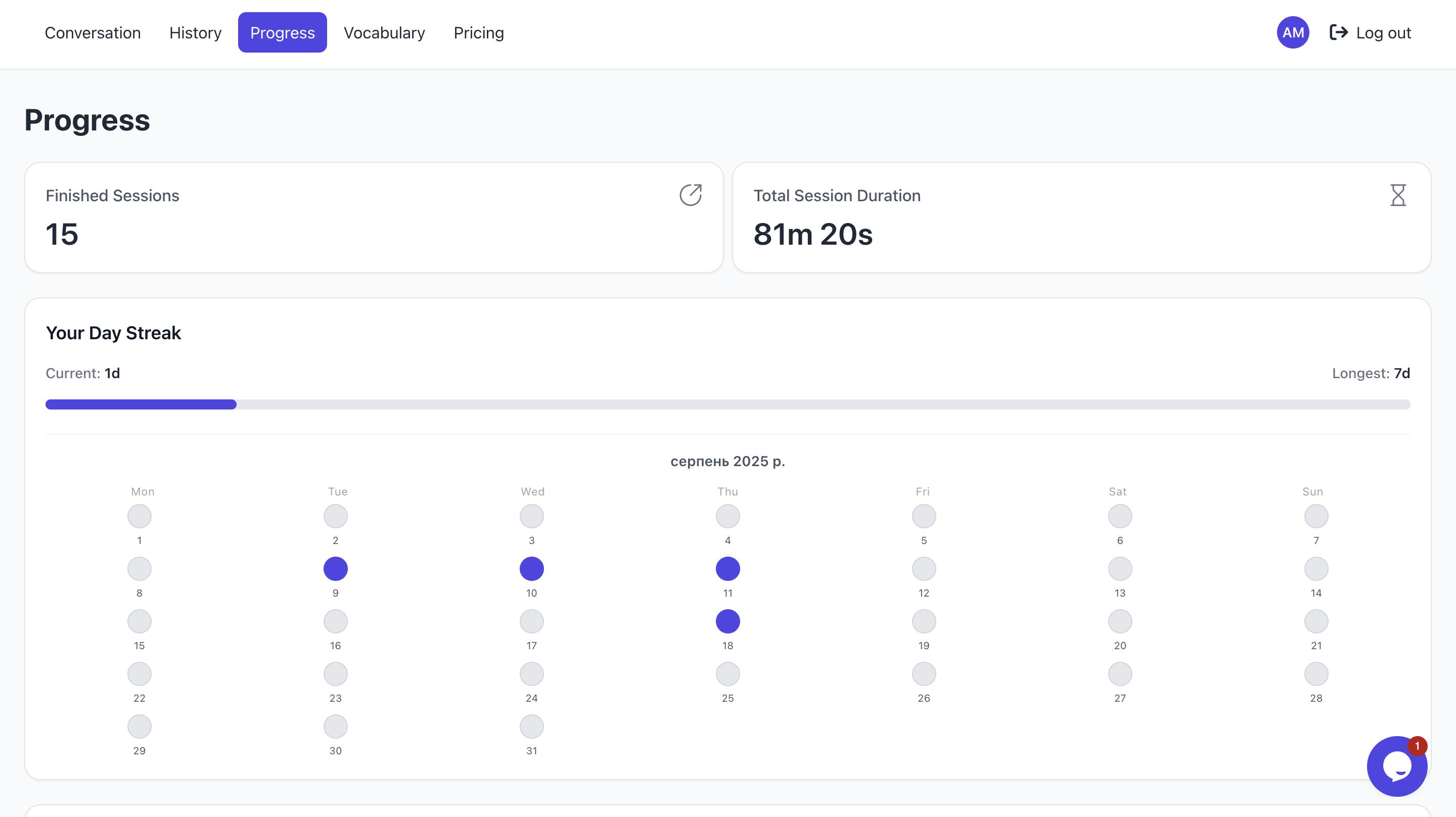Click the filled circle for day 10
Image resolution: width=1456 pixels, height=817 pixels.
pos(531,569)
